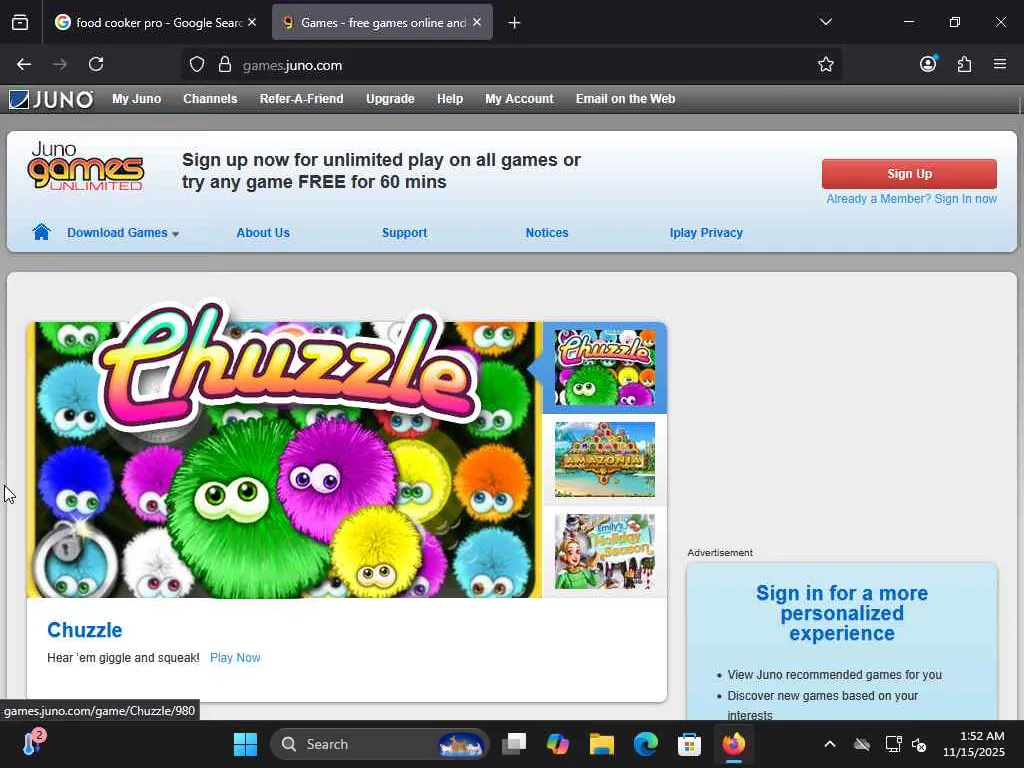Open Notices page
Image resolution: width=1024 pixels, height=768 pixels.
pos(547,232)
